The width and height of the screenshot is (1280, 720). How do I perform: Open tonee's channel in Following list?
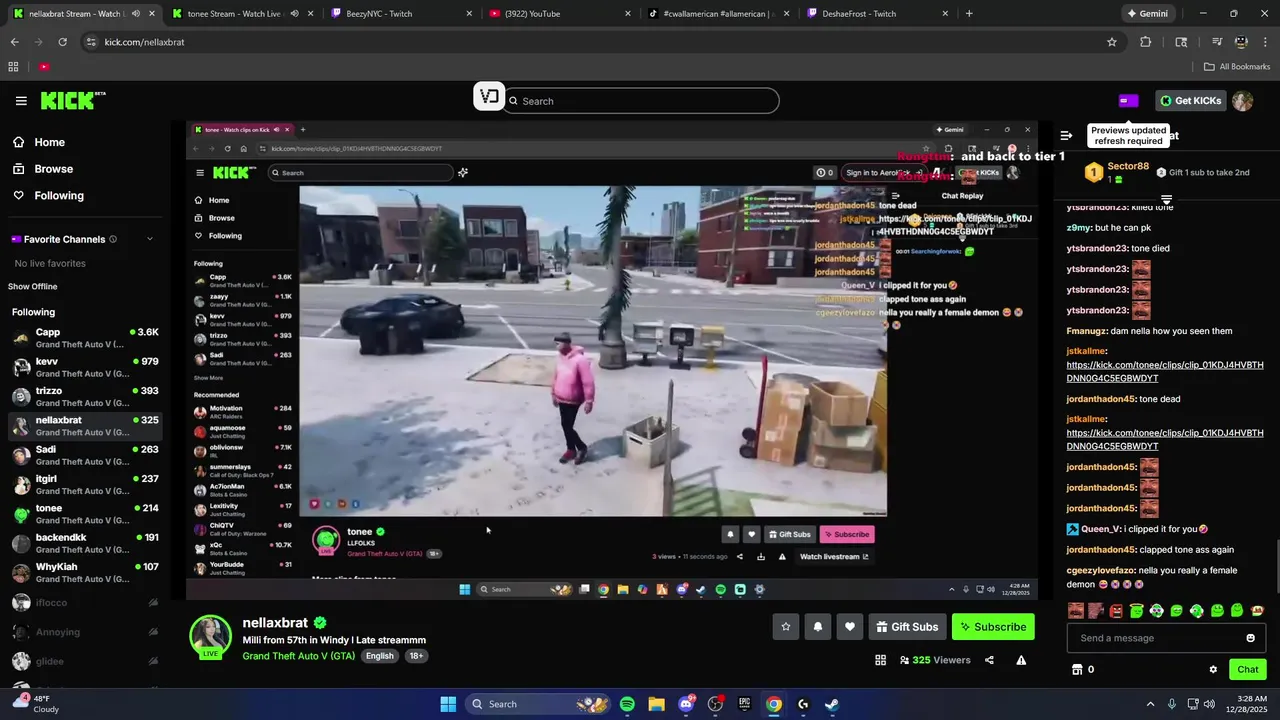(x=85, y=514)
